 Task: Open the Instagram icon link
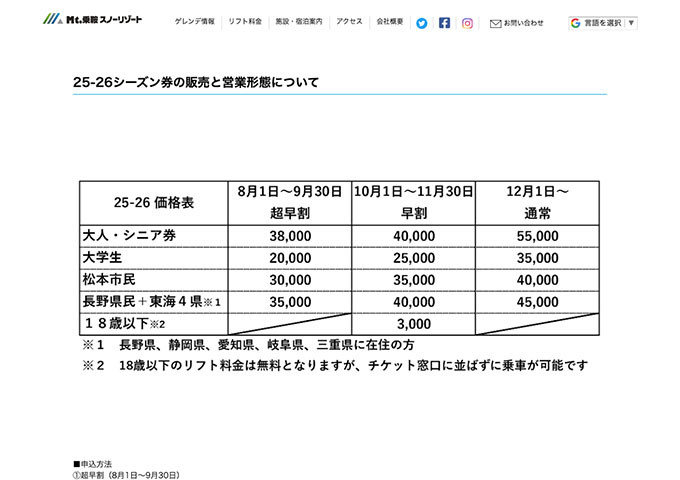point(467,23)
